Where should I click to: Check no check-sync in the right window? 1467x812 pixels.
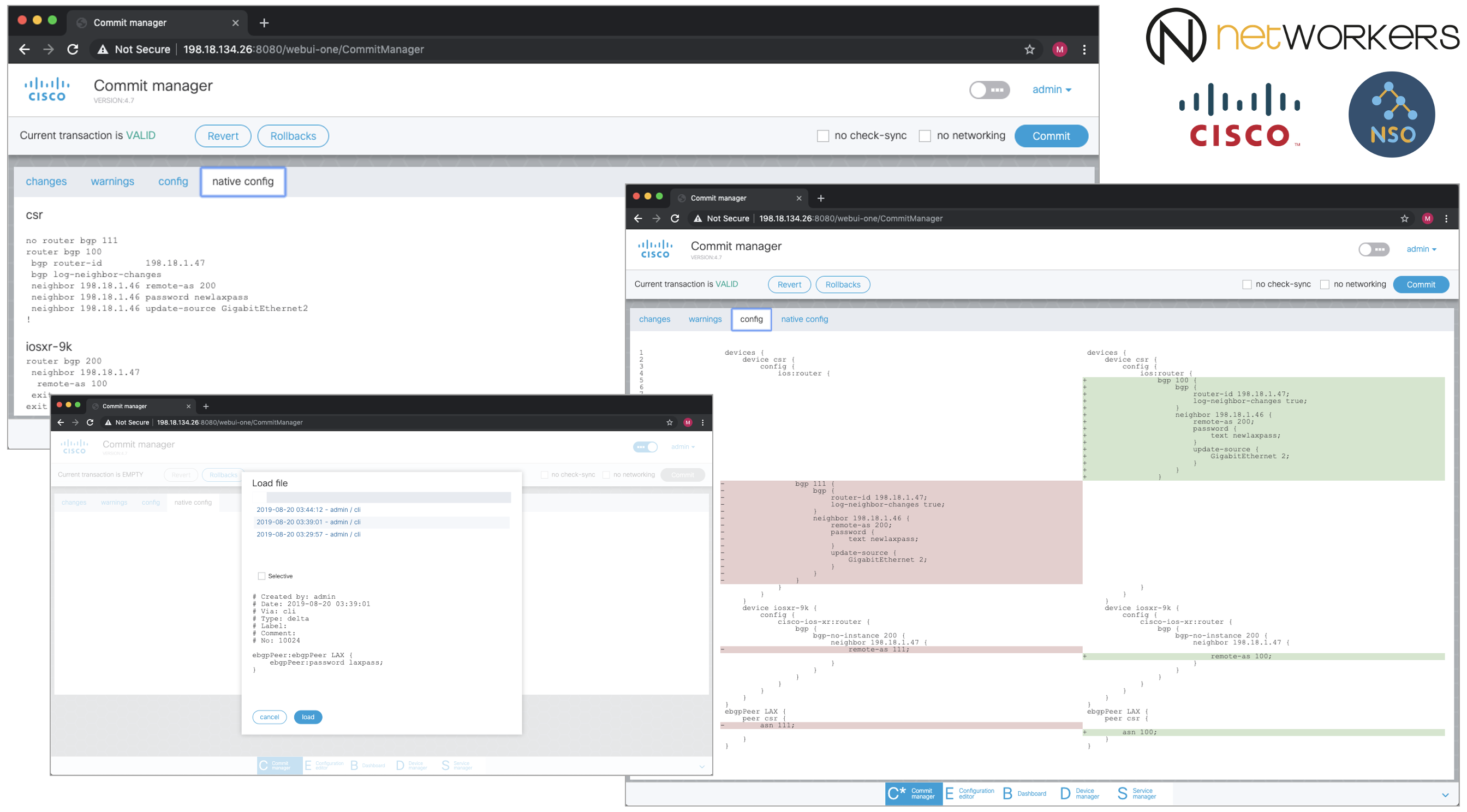[1247, 285]
